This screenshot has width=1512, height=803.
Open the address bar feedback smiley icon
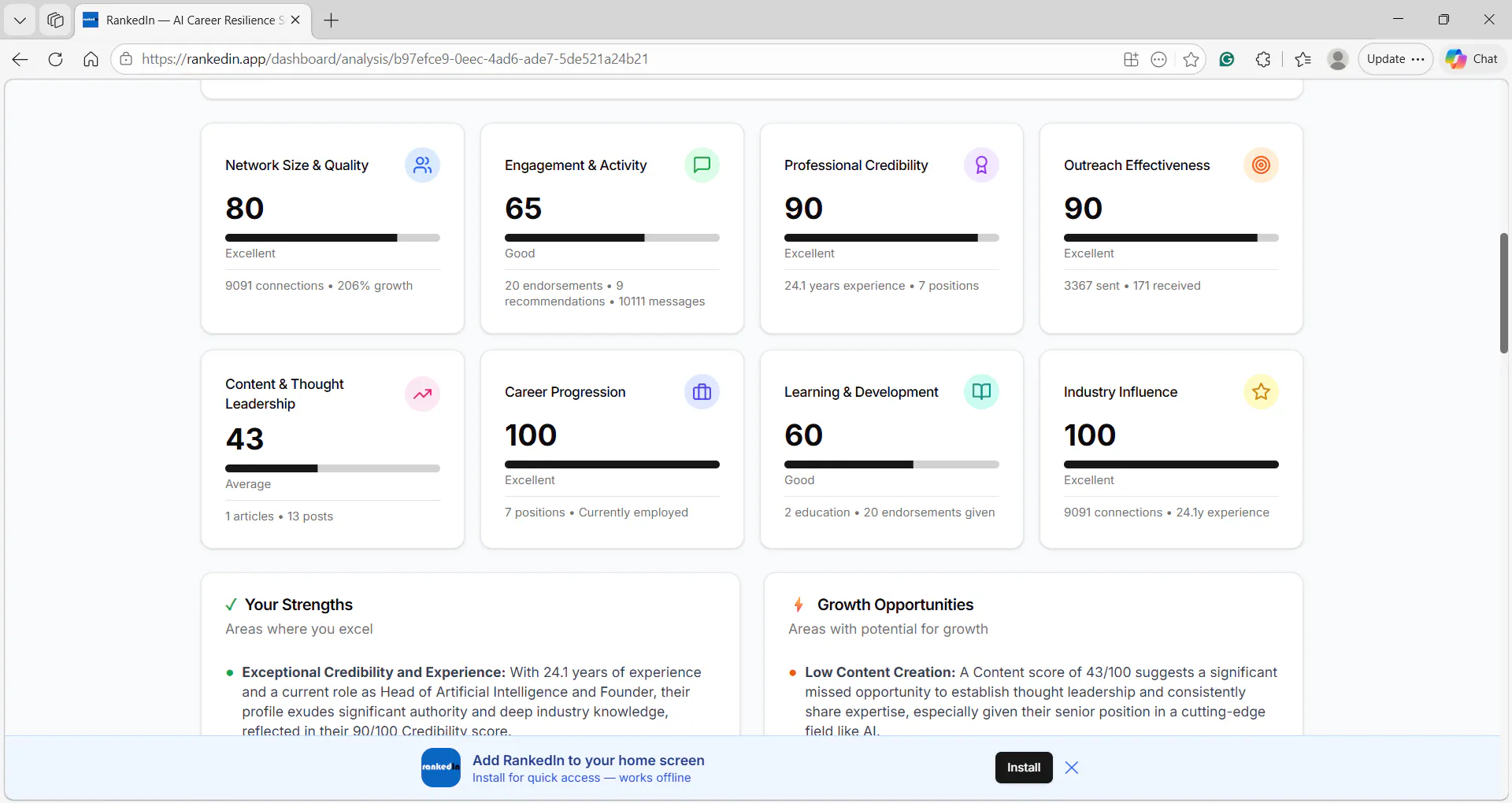(x=1158, y=59)
